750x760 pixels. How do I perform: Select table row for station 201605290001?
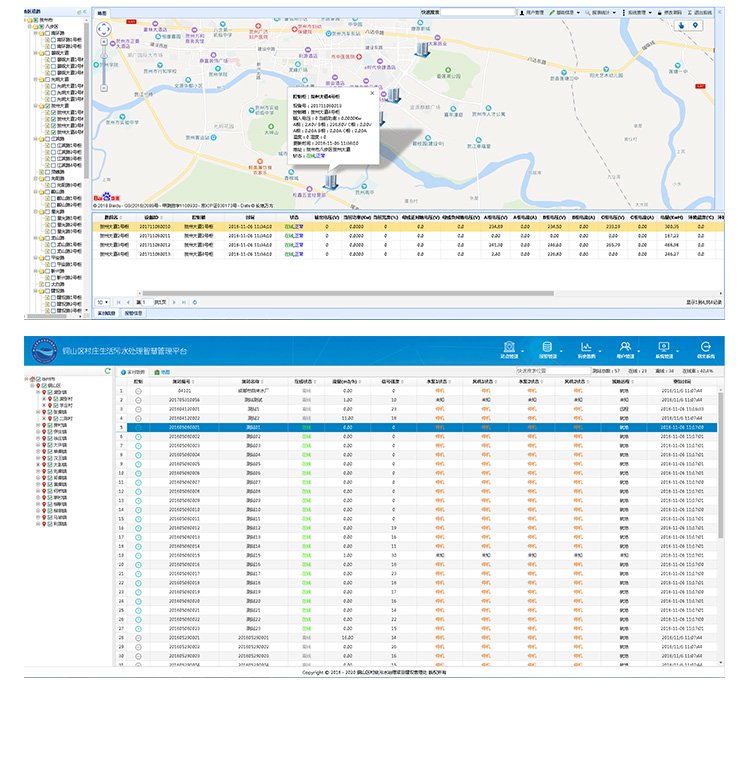417,638
